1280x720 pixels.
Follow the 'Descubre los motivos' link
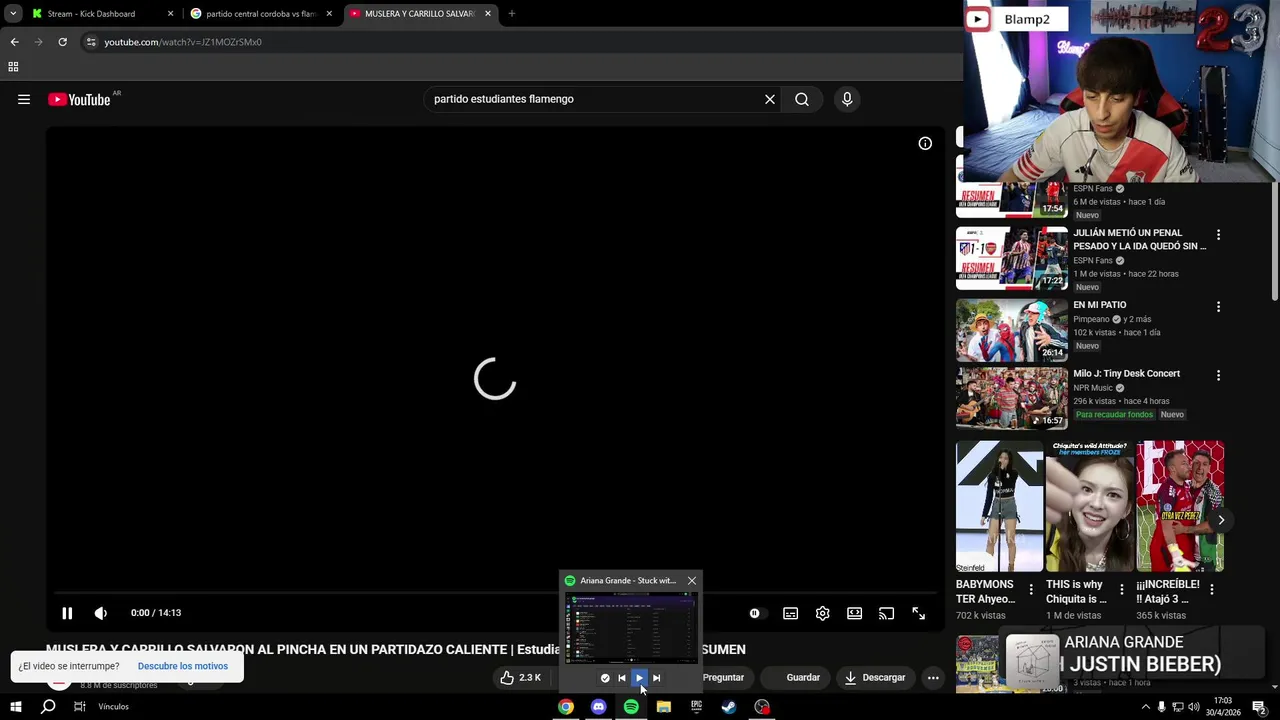point(183,666)
